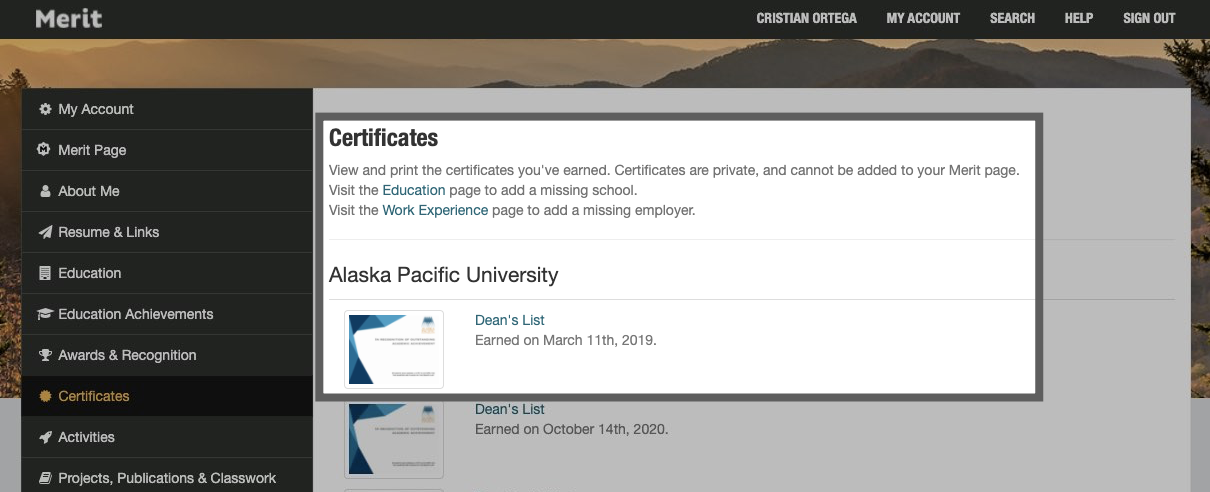Open the About Me section
1210x492 pixels.
click(x=167, y=191)
